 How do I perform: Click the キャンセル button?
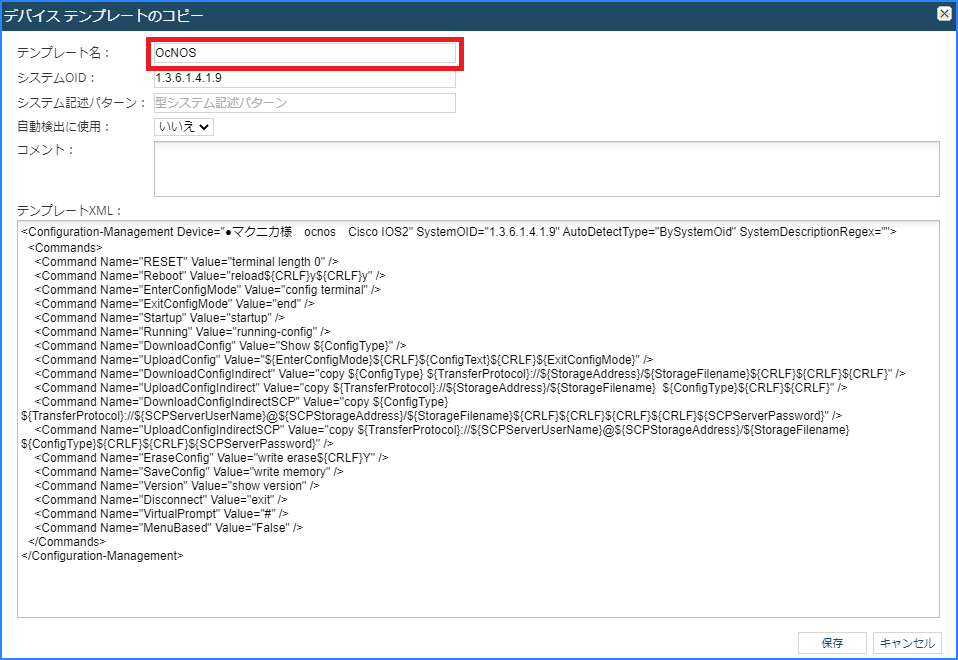pos(907,643)
